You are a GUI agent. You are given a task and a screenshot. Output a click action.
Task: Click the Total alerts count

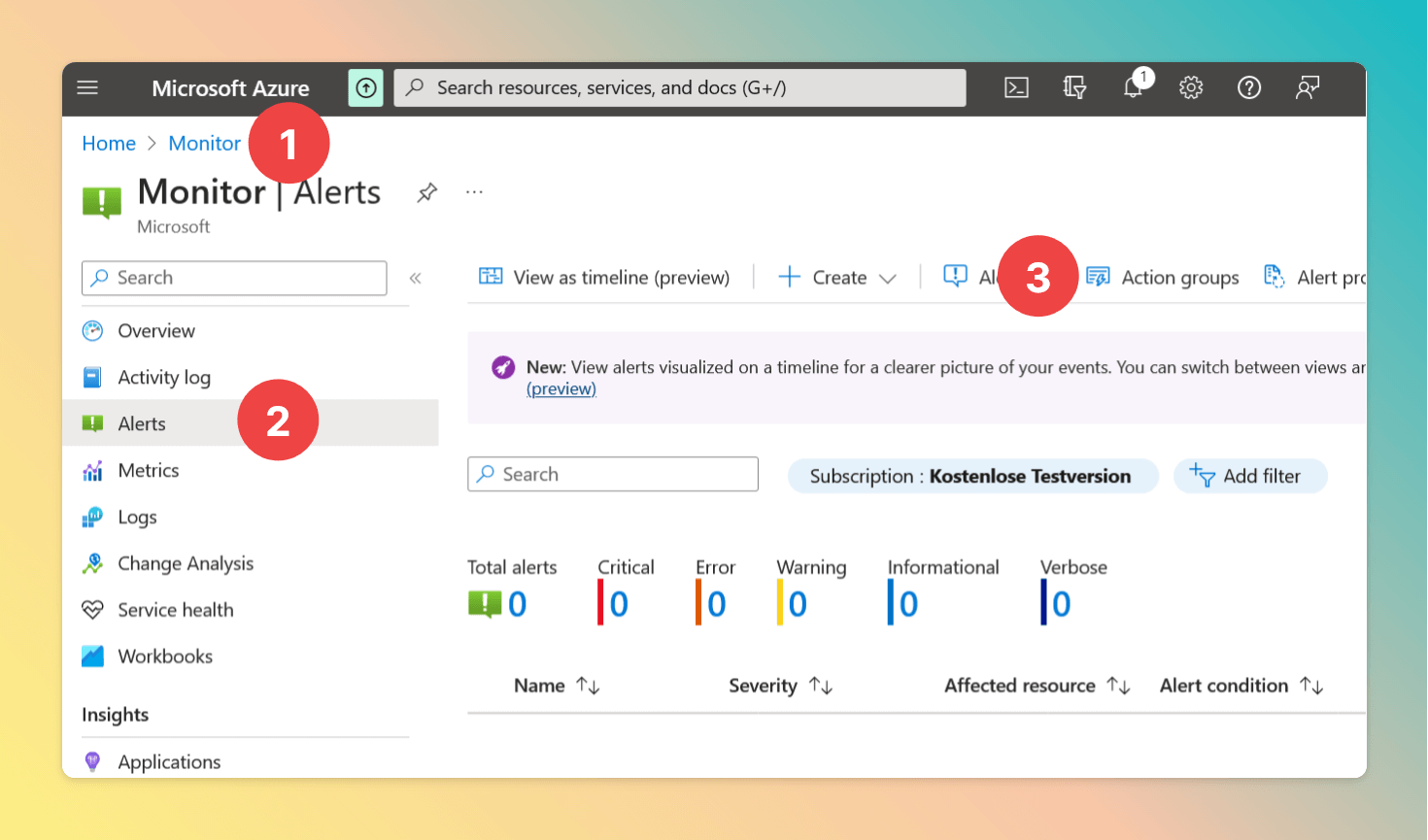point(517,604)
